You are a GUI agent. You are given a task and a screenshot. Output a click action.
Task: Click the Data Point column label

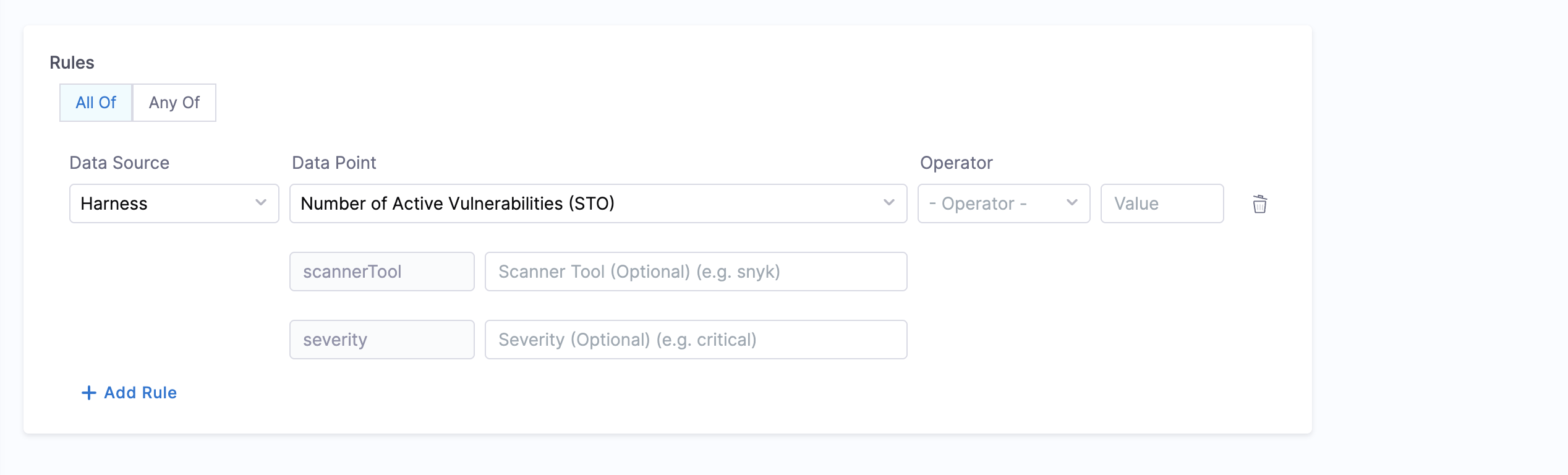tap(334, 163)
